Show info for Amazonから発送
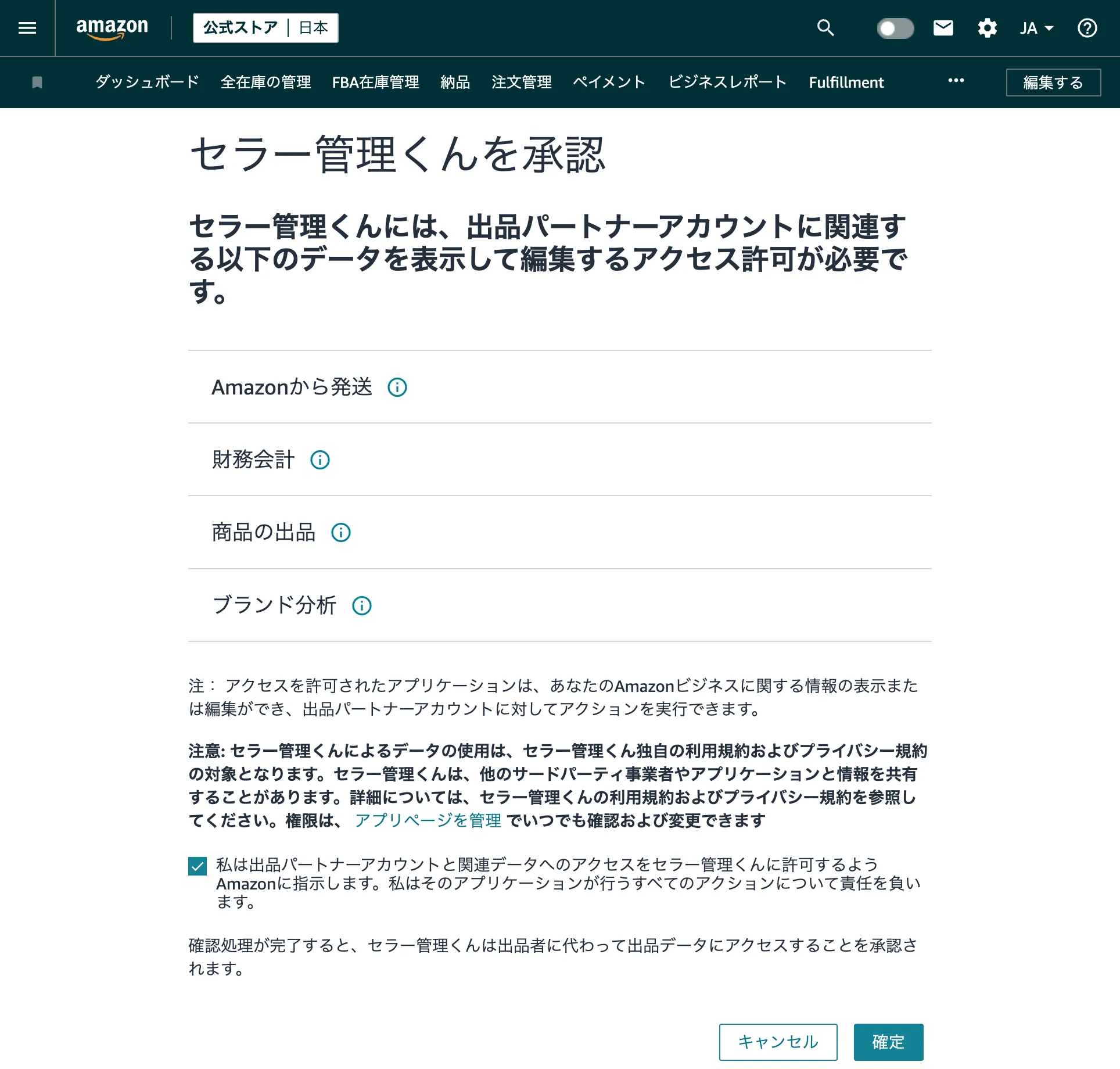 click(x=397, y=387)
